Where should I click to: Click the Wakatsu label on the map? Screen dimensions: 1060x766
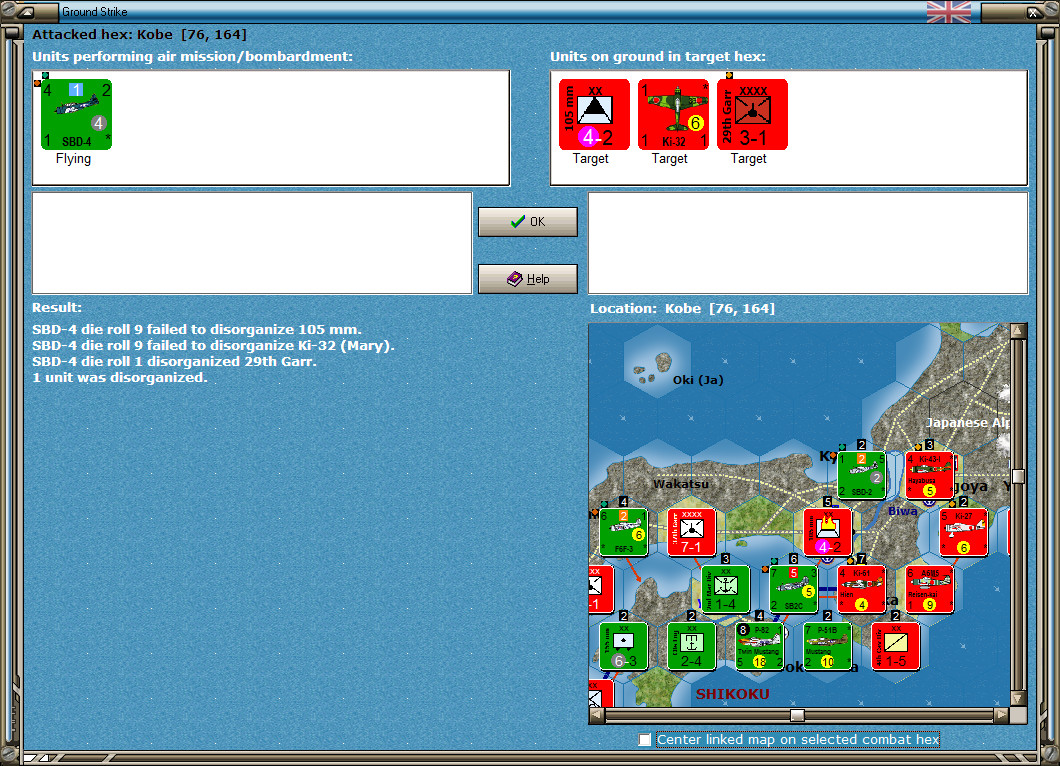click(681, 484)
